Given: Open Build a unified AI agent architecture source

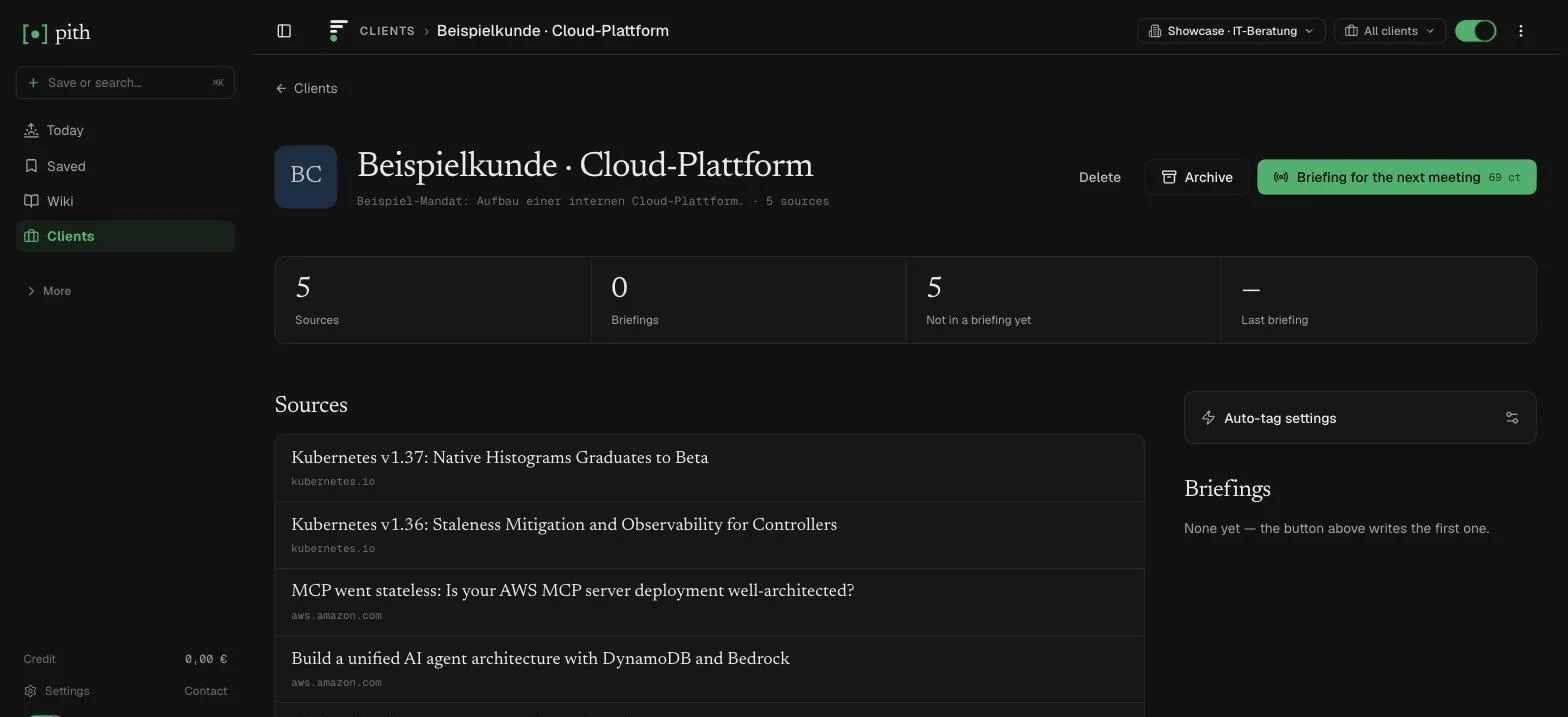Looking at the screenshot, I should (709, 669).
